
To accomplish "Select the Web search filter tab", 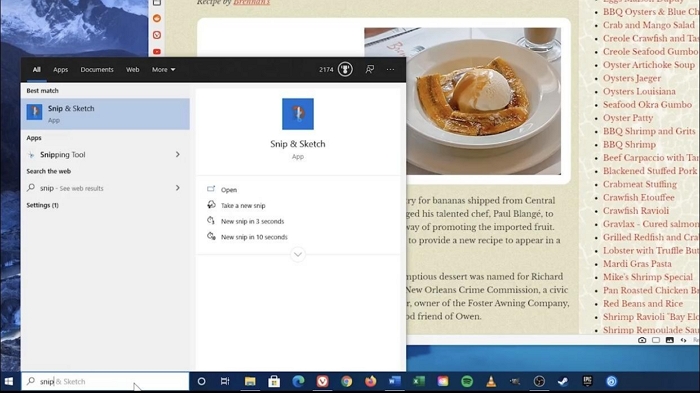I will 133,70.
